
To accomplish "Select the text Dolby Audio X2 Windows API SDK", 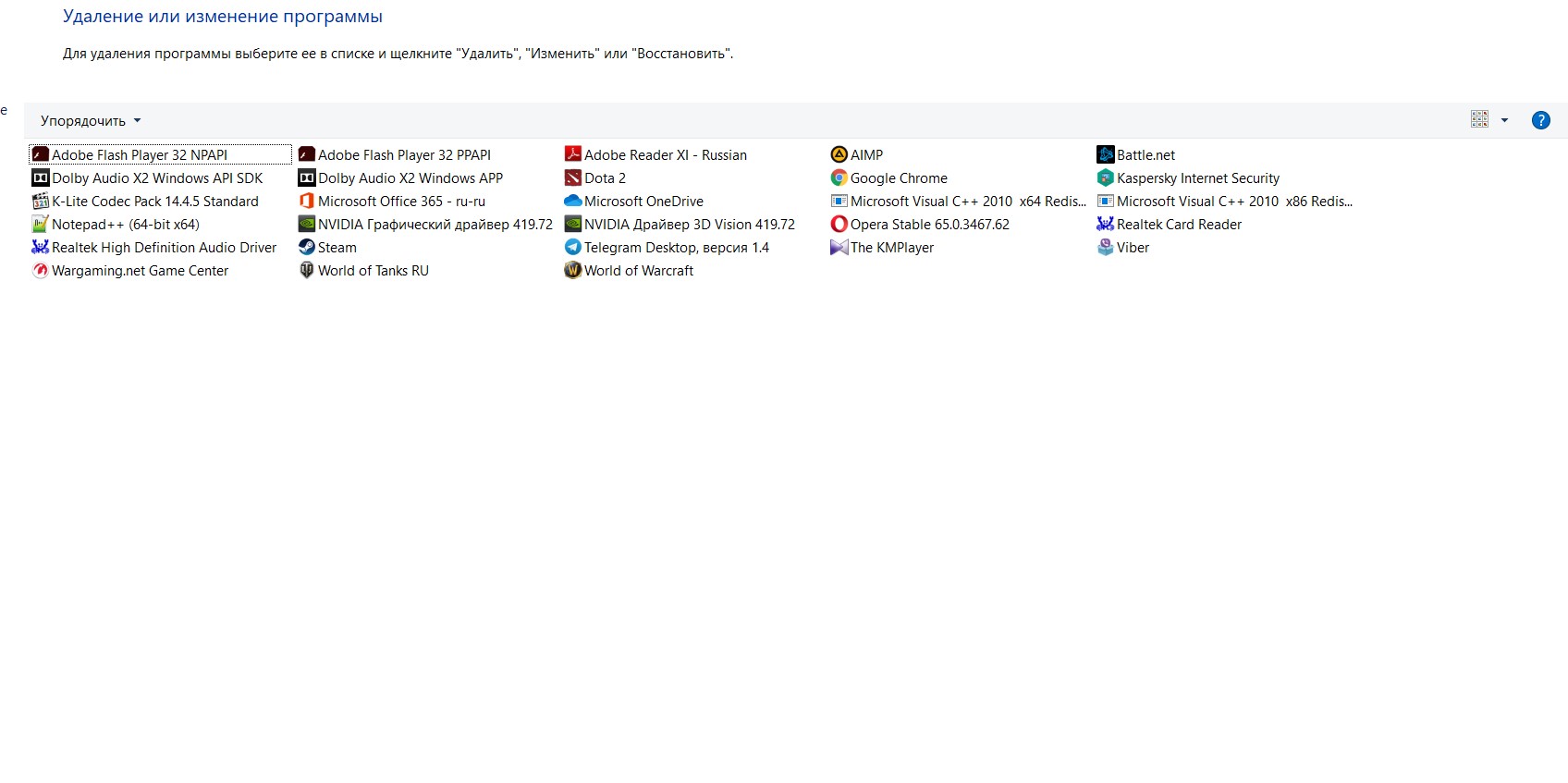I will click(157, 178).
